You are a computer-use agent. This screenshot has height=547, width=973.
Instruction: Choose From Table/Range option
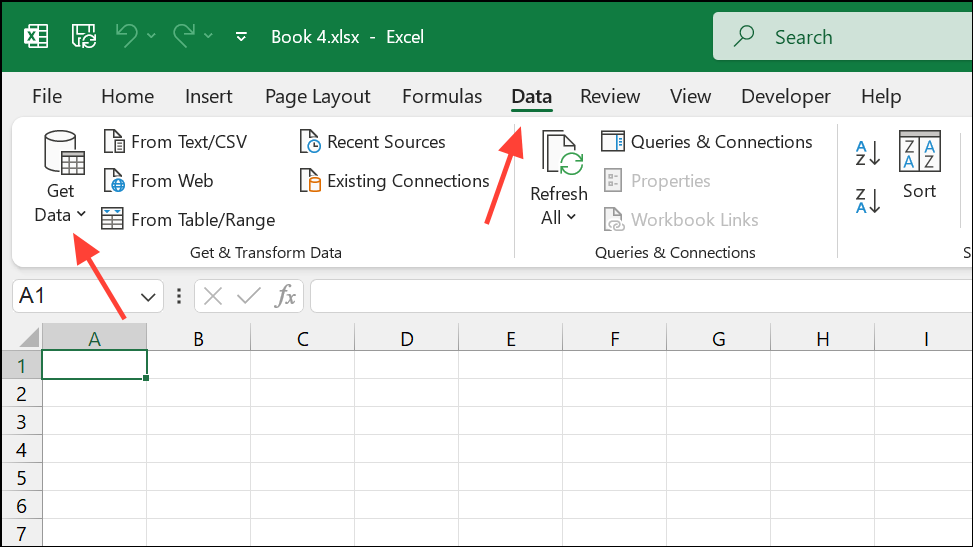click(188, 220)
